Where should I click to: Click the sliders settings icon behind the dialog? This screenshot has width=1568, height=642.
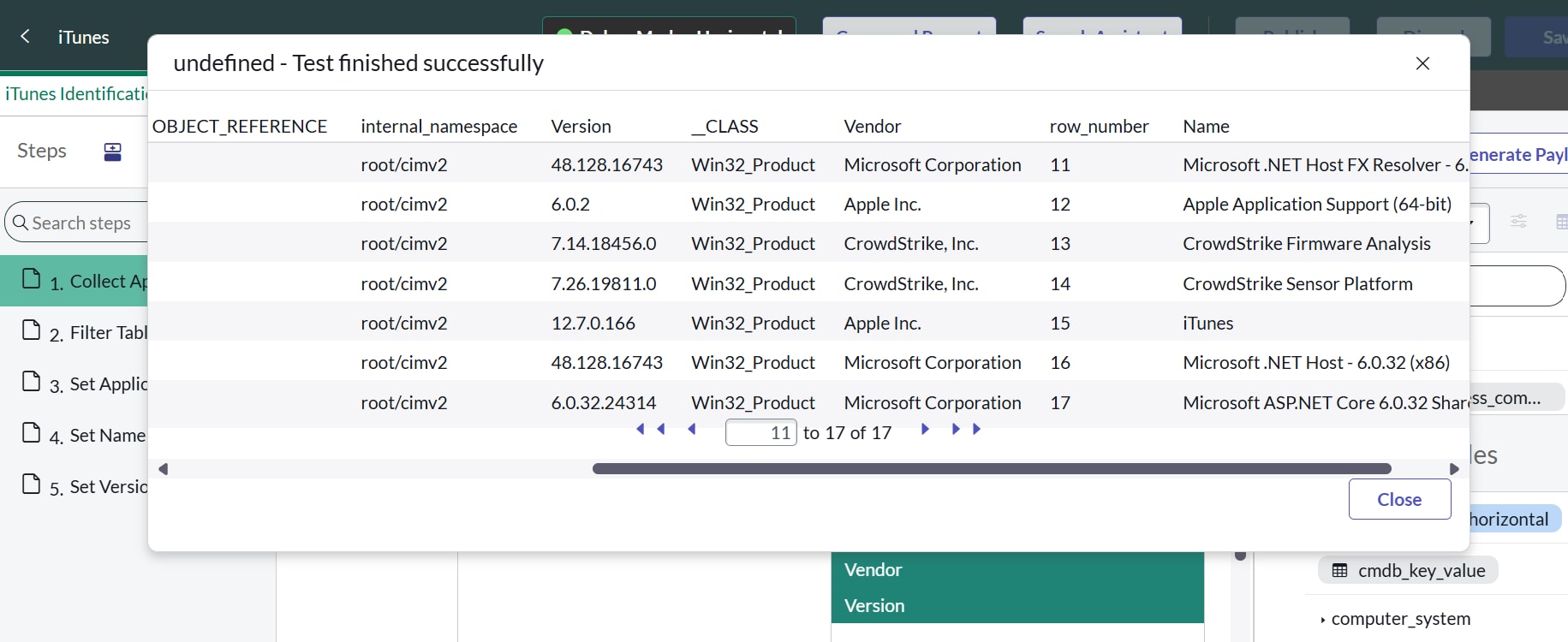(1518, 222)
